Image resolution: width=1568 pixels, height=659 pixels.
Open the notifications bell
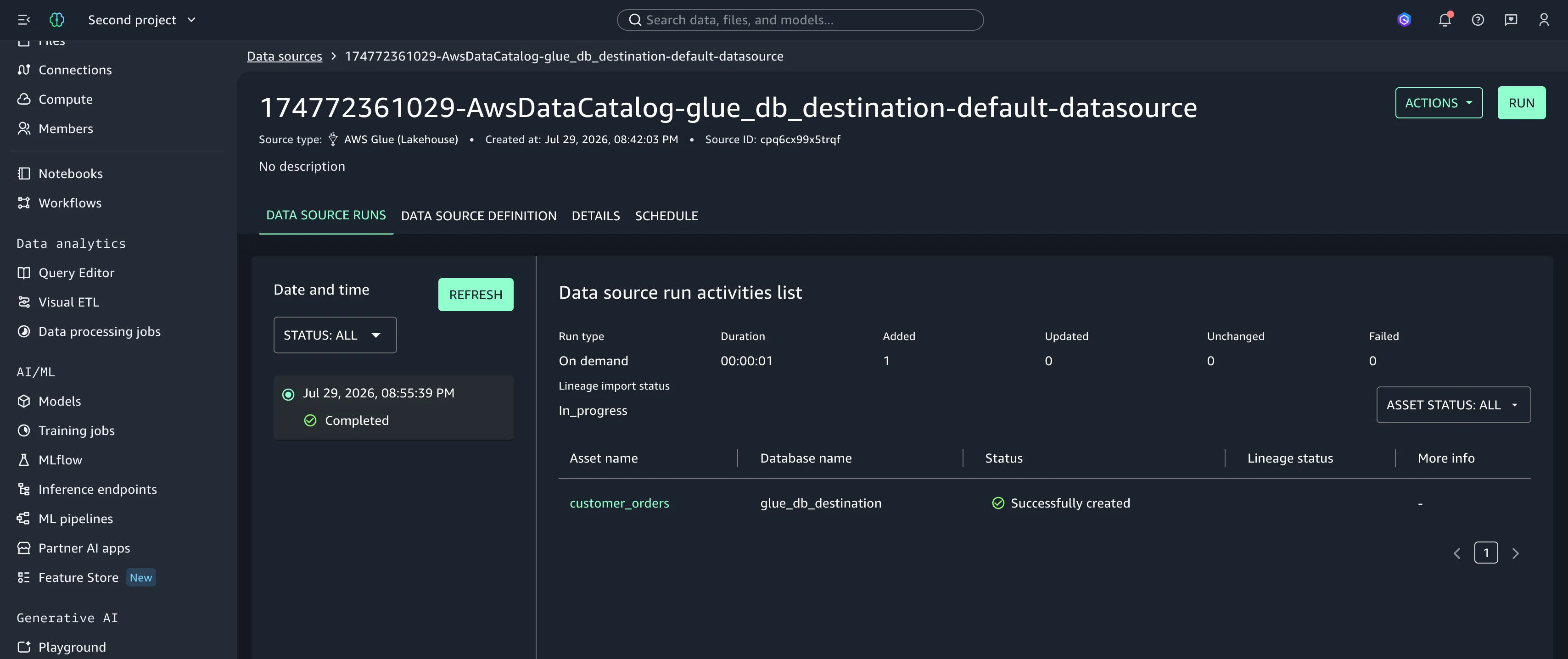coord(1445,20)
